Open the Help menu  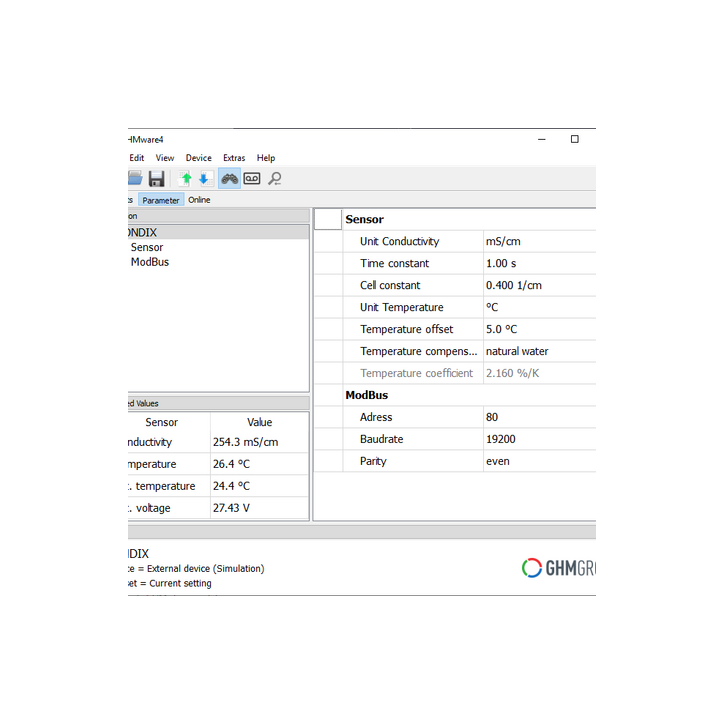pyautogui.click(x=266, y=158)
